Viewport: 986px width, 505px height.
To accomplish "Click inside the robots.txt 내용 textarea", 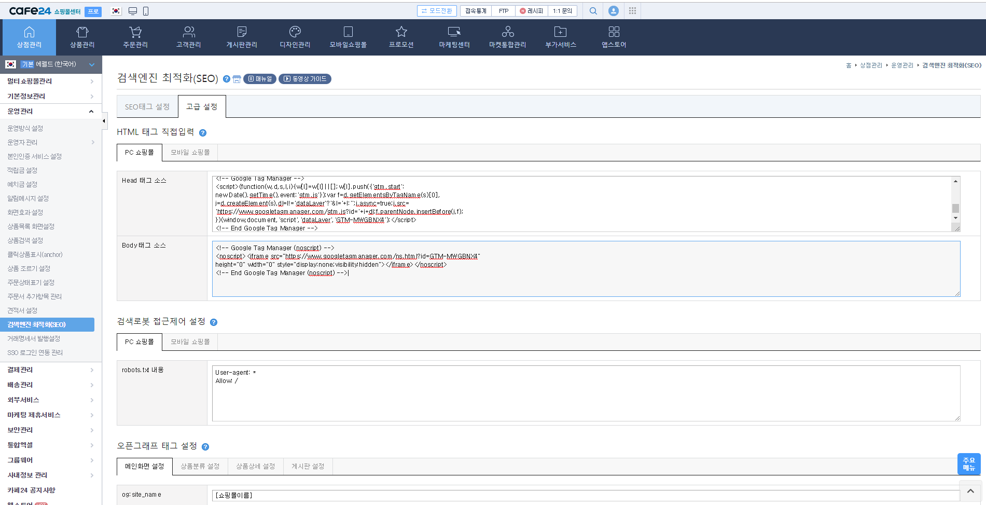I will 586,393.
